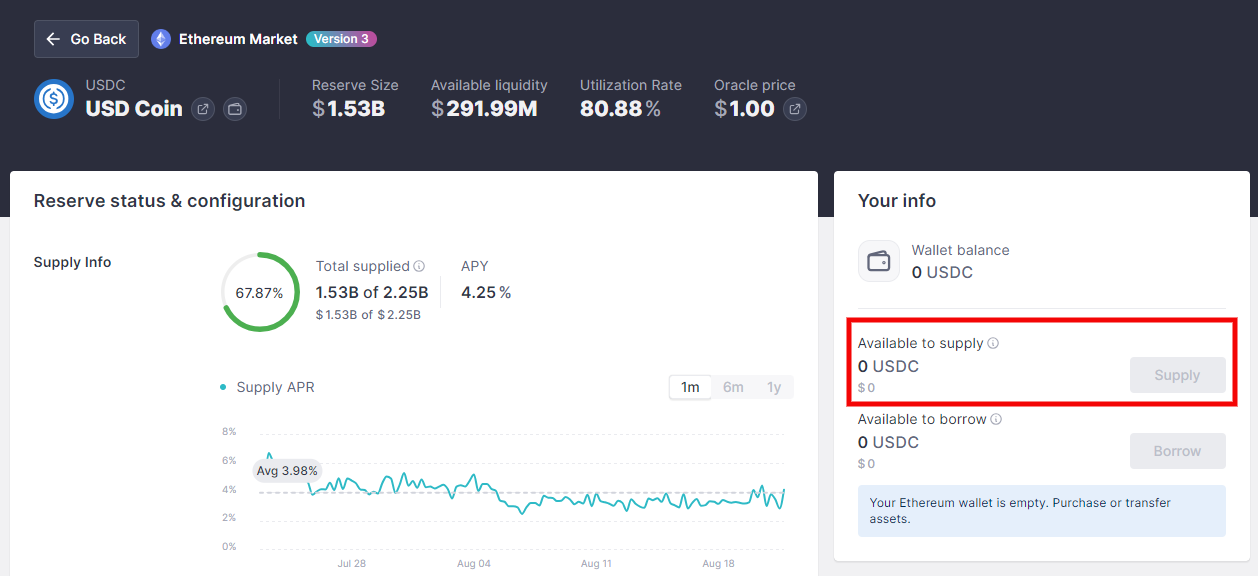Click the Supply APR line chart
Image resolution: width=1258 pixels, height=576 pixels.
pos(523,489)
